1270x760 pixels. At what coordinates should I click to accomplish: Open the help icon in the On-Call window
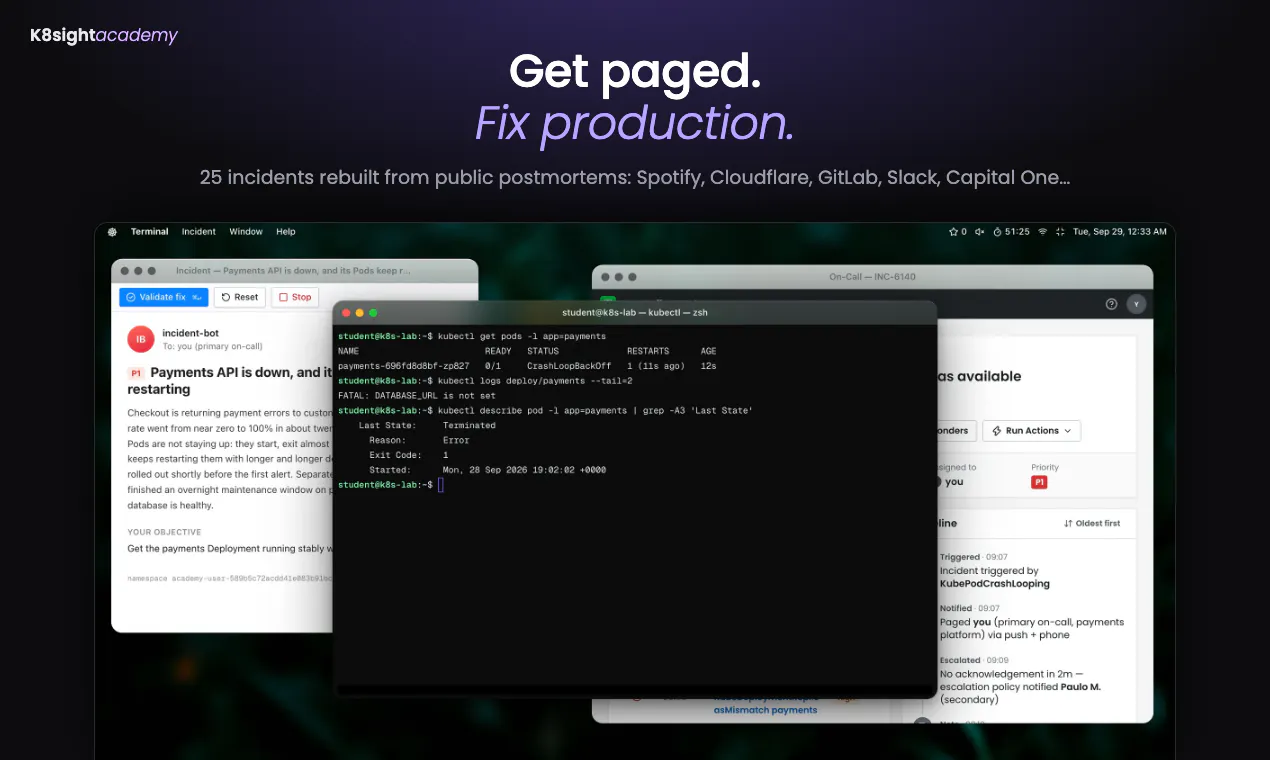coord(1111,304)
